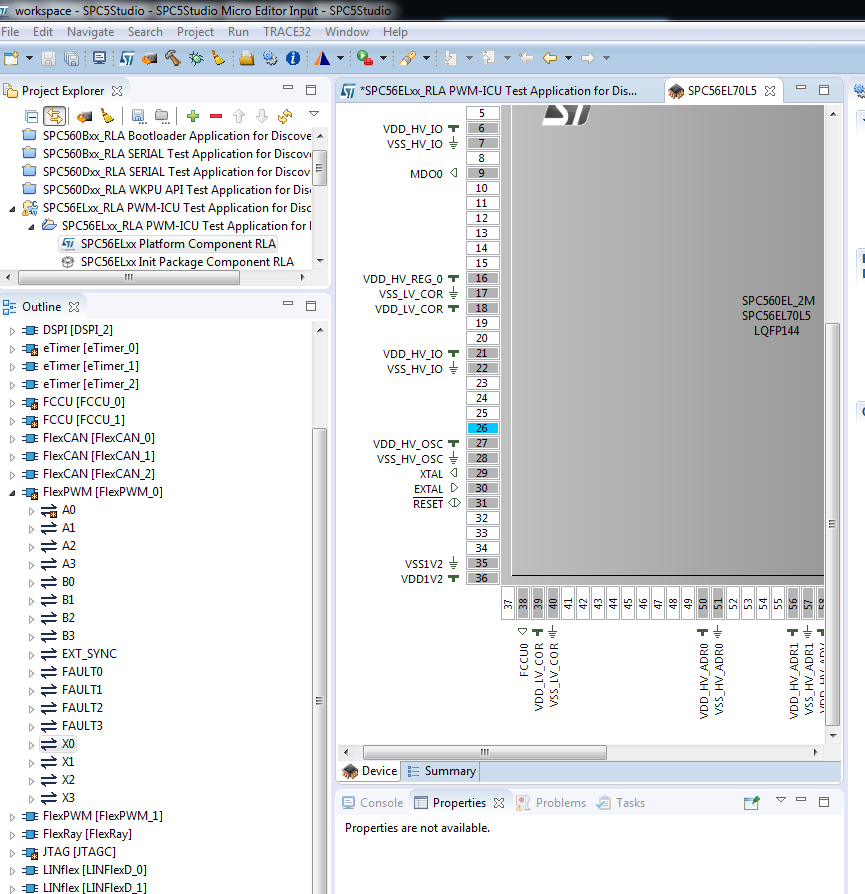The image size is (865, 894).
Task: Click the build hammer icon in toolbar
Action: 173,58
